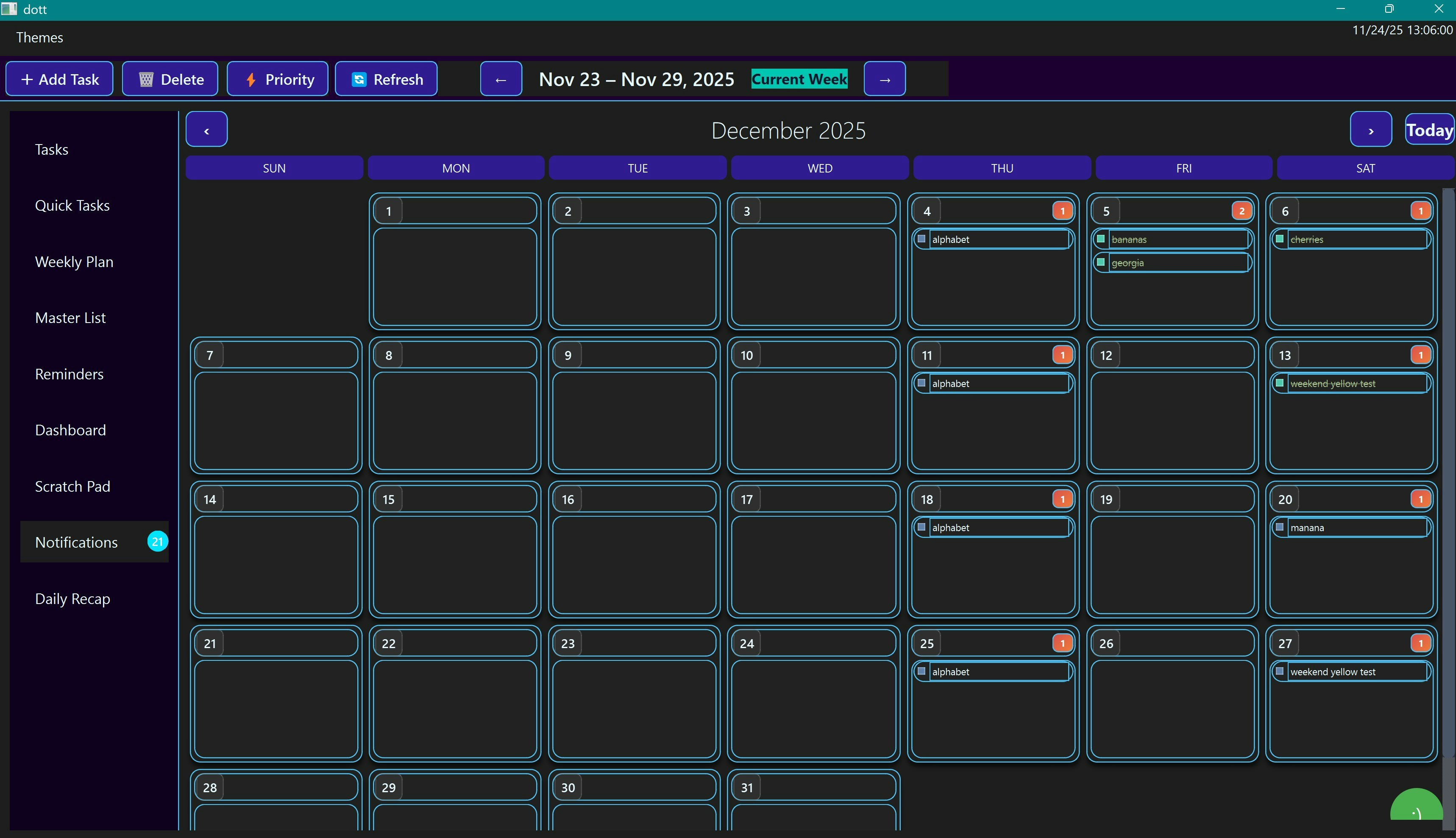Click the dott app icon in the title bar
Screen dimensions: 1456x838
point(9,8)
